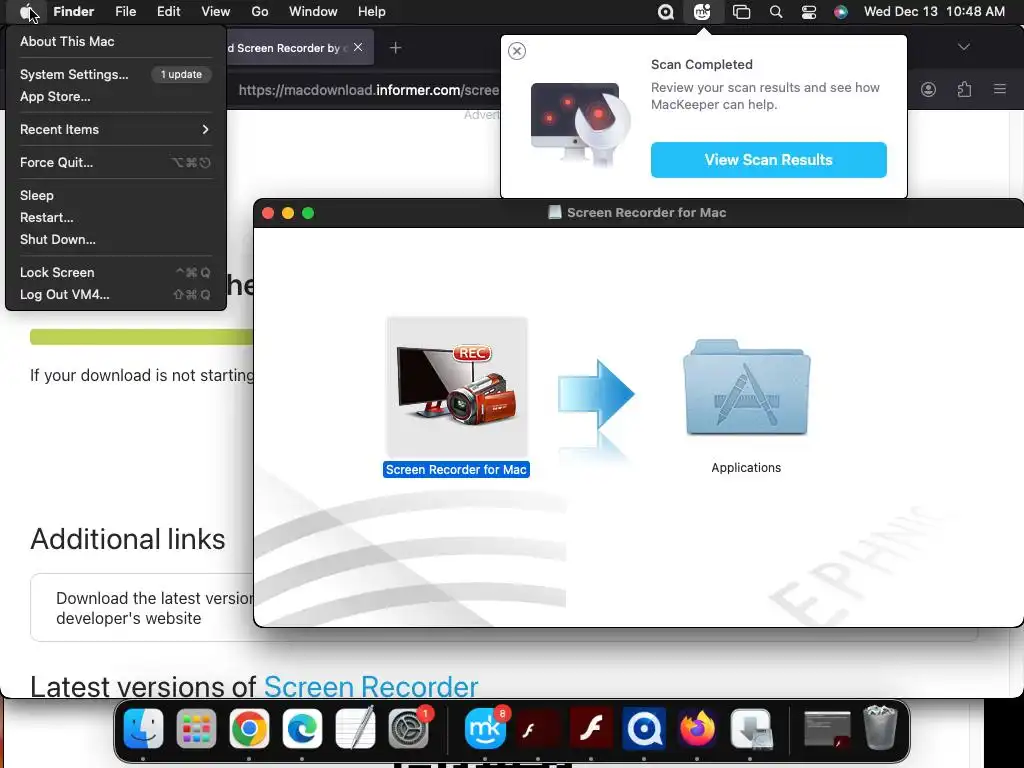Viewport: 1024px width, 768px height.
Task: Expand Recent Items submenu
Action: [x=116, y=129]
